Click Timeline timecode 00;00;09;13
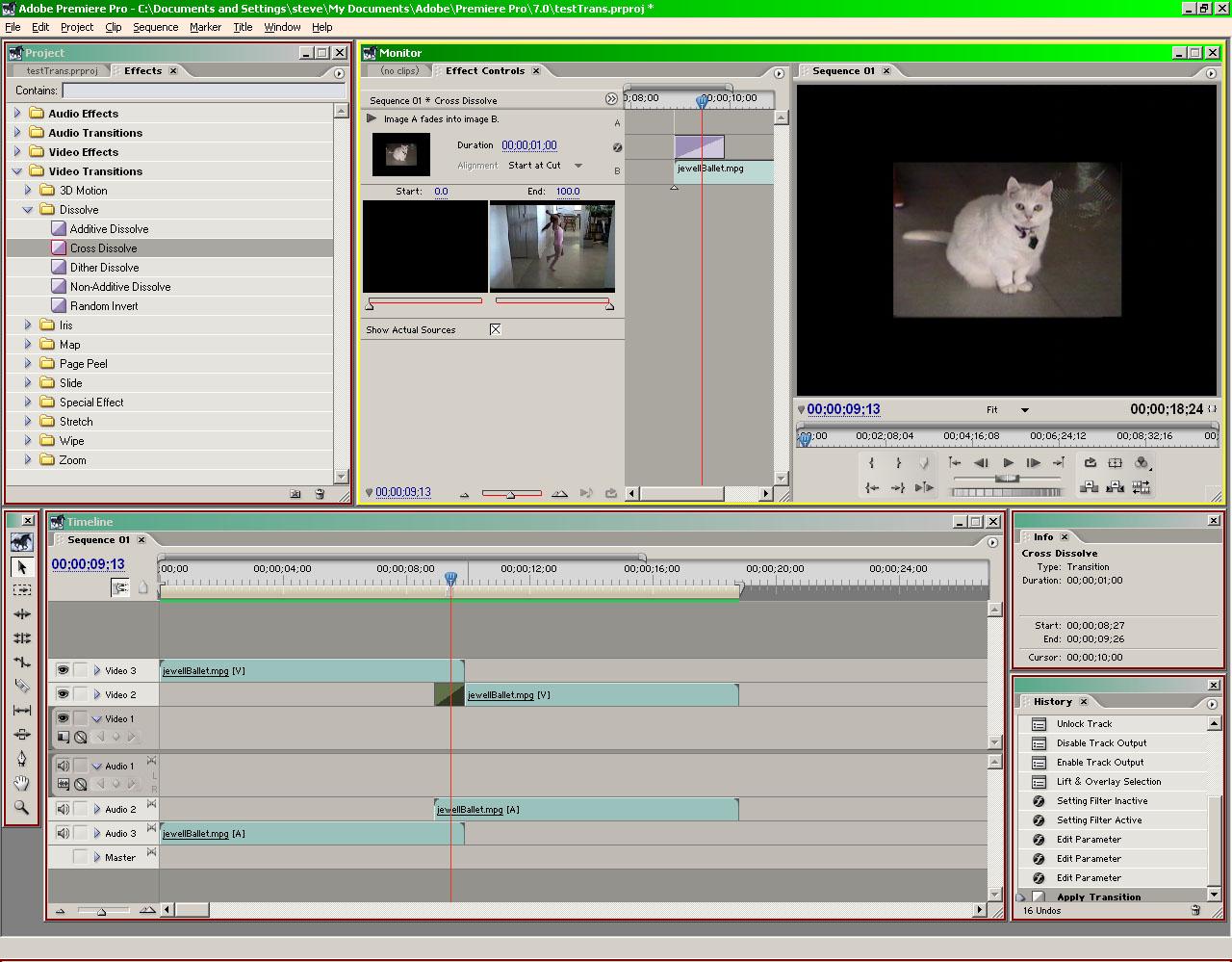 coord(89,564)
